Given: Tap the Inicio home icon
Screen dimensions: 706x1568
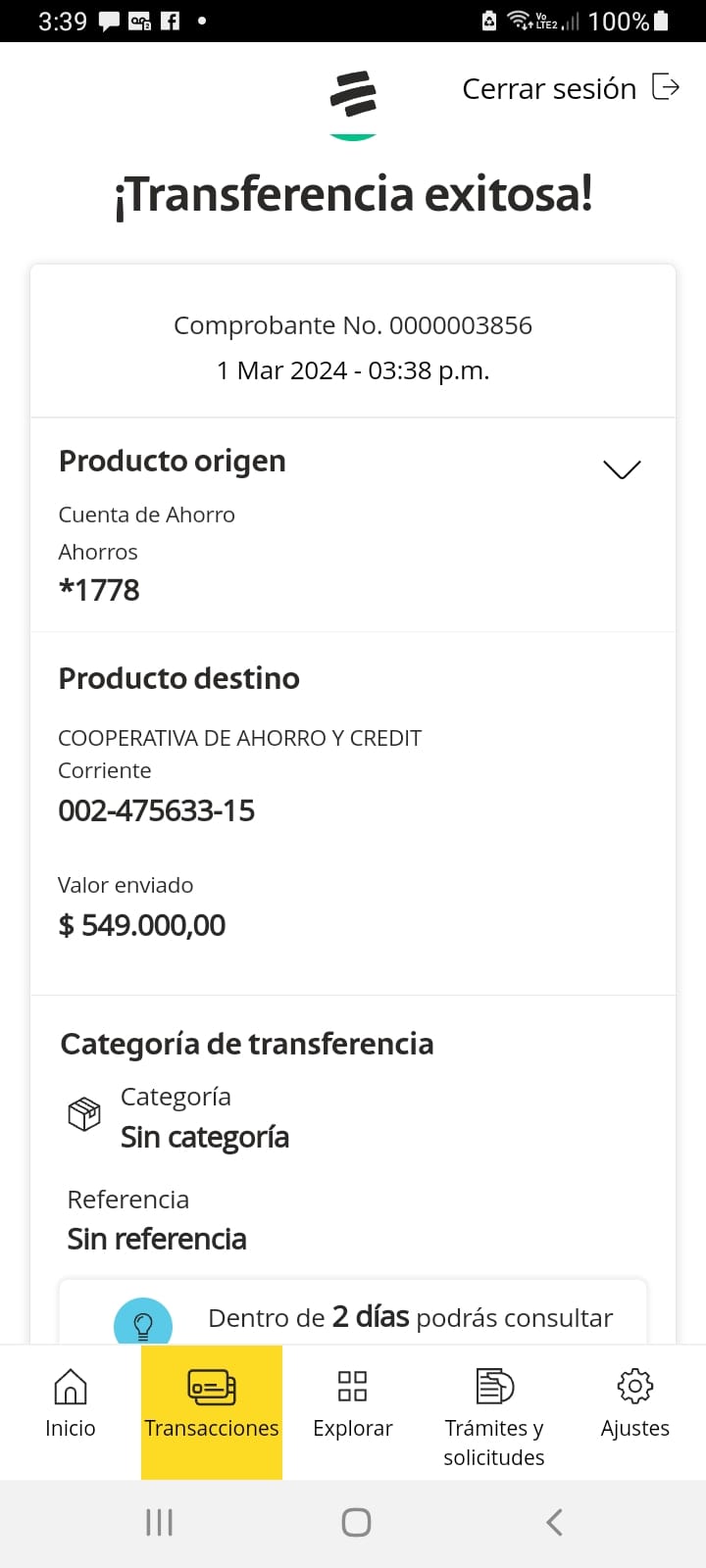Looking at the screenshot, I should coord(71,1387).
